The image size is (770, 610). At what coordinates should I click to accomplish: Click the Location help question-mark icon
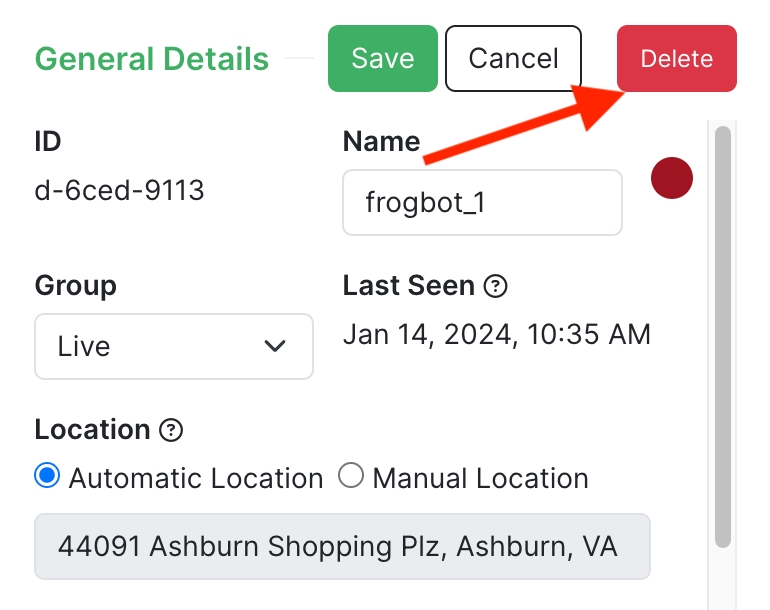coord(172,430)
